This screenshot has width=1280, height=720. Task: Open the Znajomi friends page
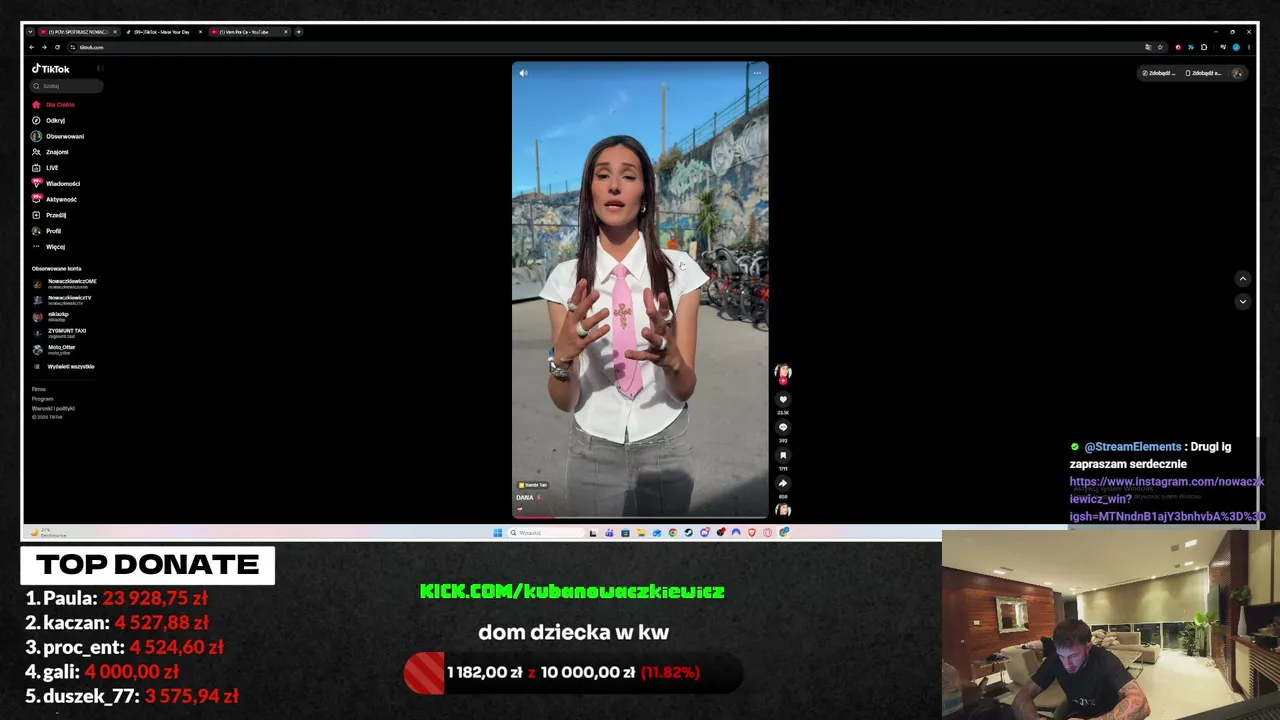point(50,152)
